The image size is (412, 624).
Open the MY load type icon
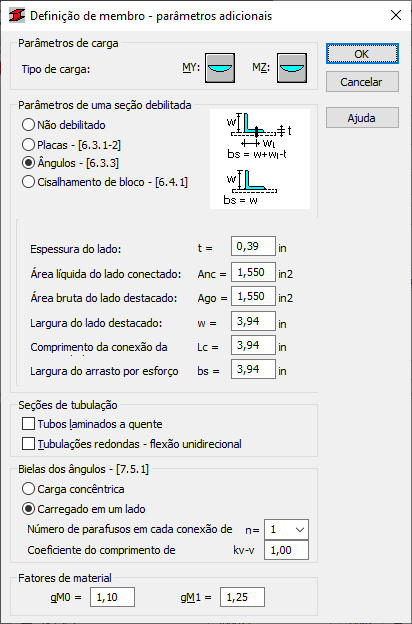click(x=220, y=68)
